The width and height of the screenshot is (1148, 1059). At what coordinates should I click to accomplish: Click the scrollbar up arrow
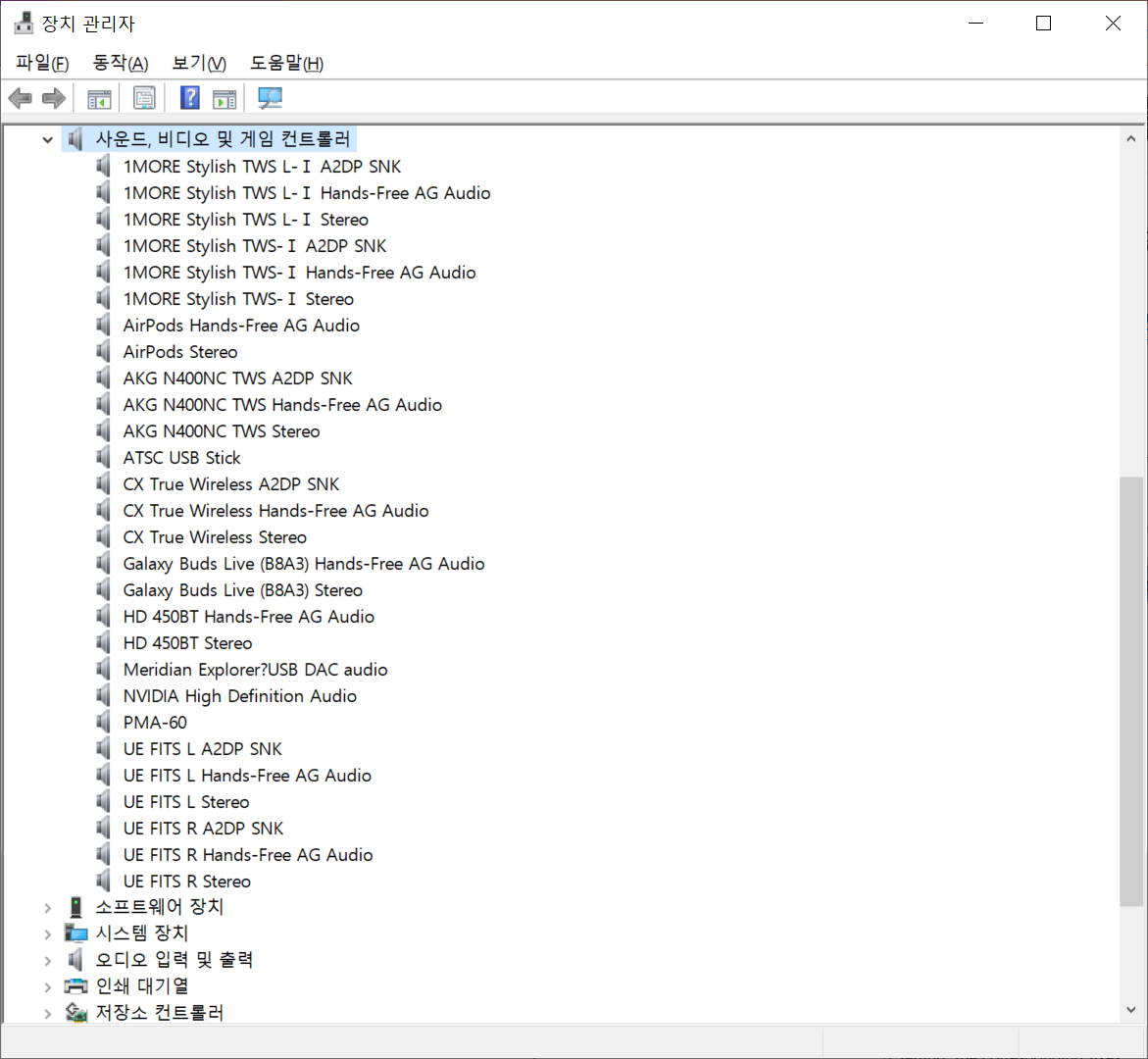click(1131, 138)
